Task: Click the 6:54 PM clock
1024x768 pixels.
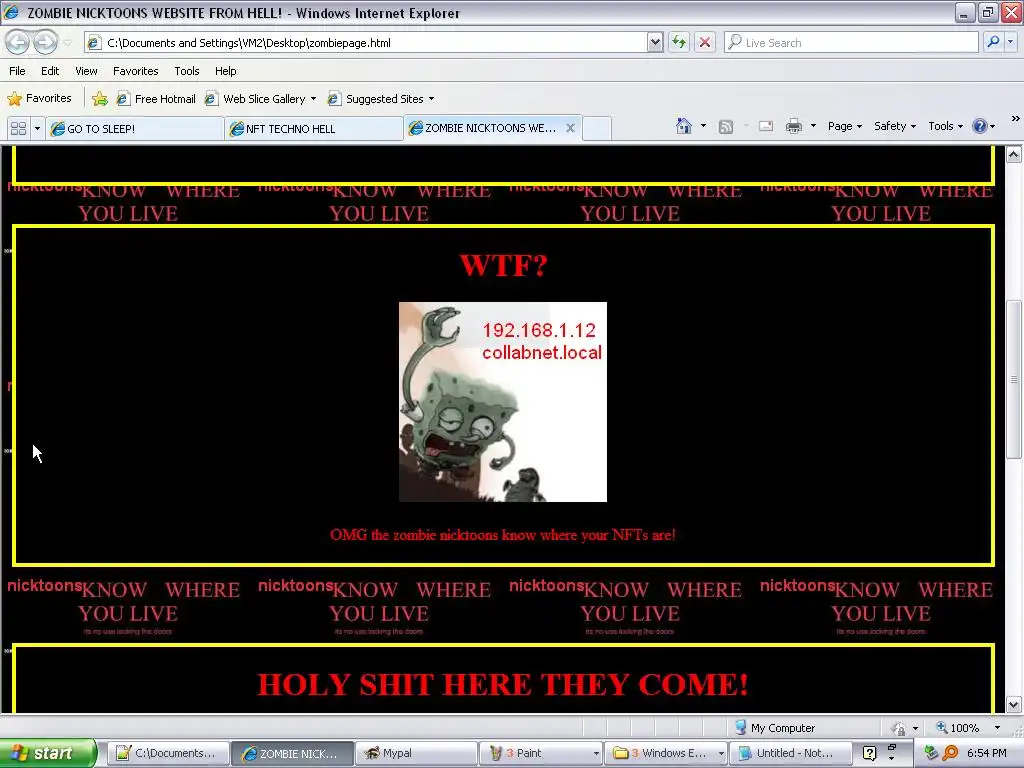Action: tap(986, 753)
